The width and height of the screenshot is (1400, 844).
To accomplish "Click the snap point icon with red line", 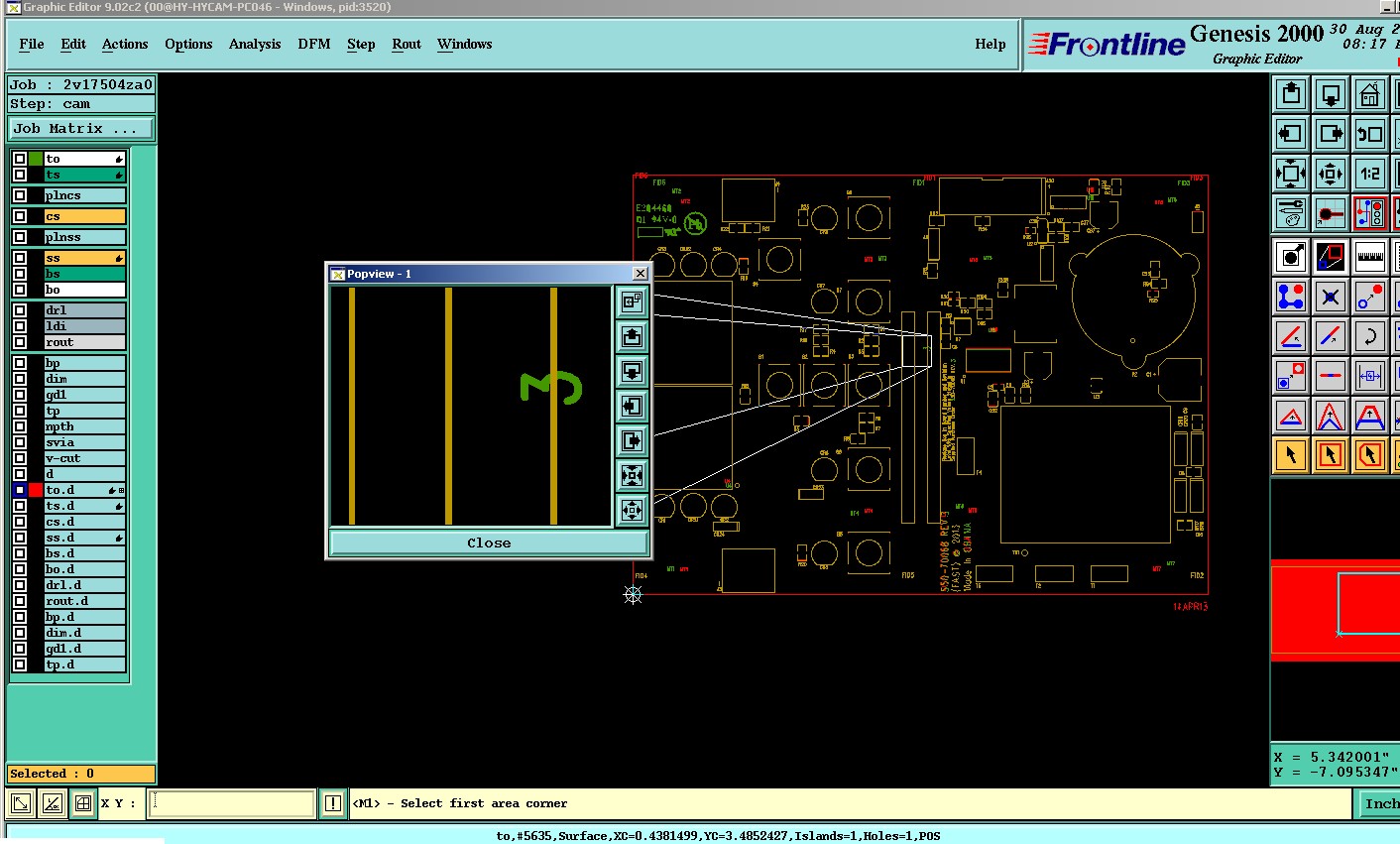I will point(1331,213).
